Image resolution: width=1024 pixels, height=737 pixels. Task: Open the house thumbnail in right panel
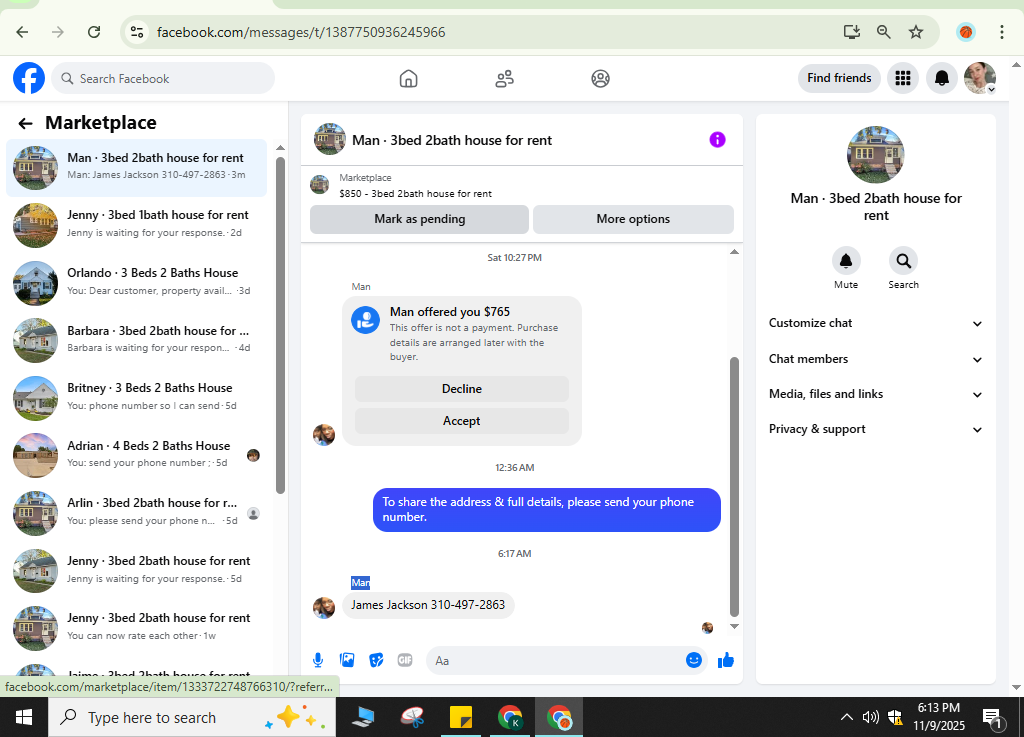click(875, 155)
